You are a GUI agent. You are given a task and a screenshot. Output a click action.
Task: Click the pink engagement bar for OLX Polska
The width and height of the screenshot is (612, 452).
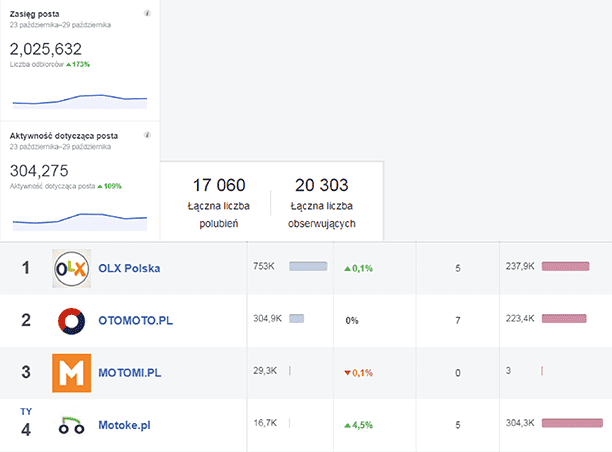(x=565, y=266)
